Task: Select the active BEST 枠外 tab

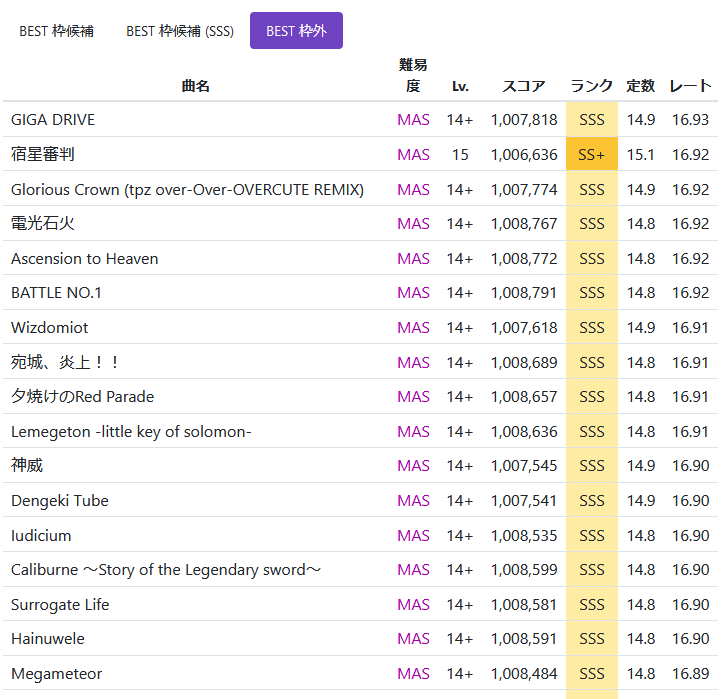Action: point(296,31)
